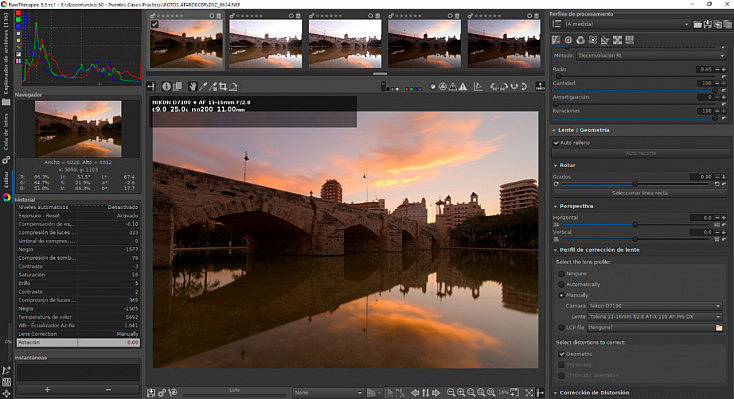The width and height of the screenshot is (734, 399).
Task: Open the Detail tools tab
Action: (x=568, y=40)
